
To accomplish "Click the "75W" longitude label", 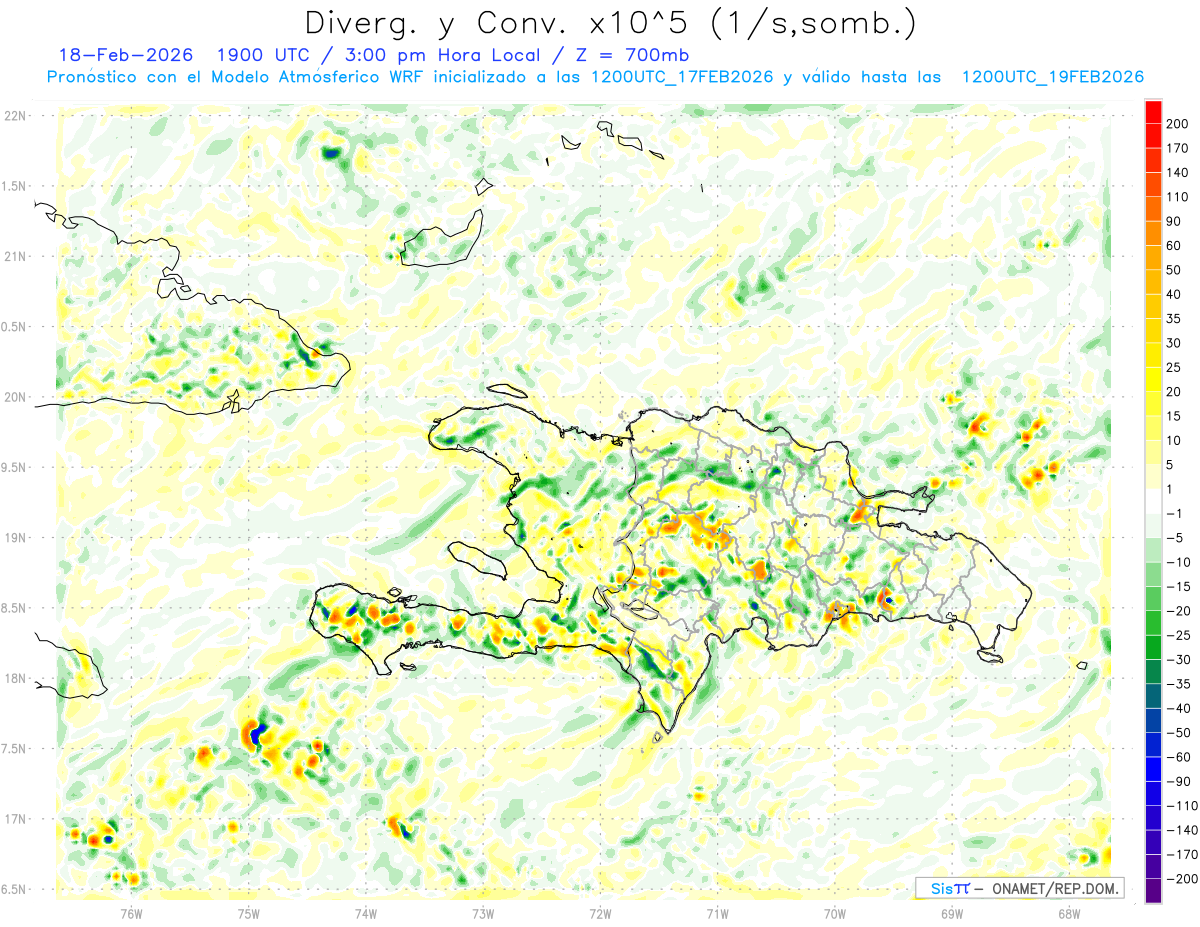I will [x=249, y=913].
